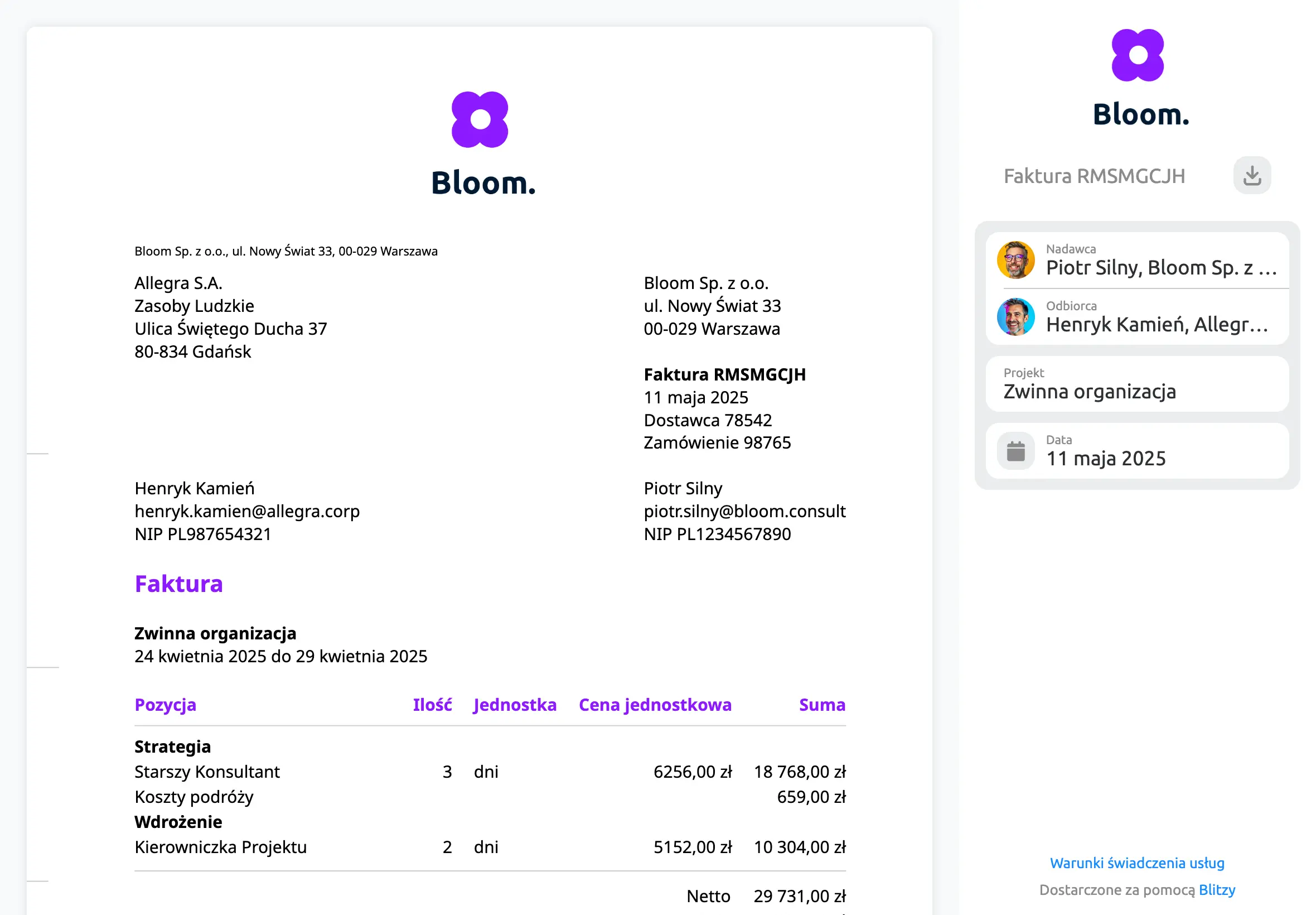This screenshot has width=1316, height=915.
Task: Click the date range 24 kwietnia 2025 line
Action: click(280, 656)
